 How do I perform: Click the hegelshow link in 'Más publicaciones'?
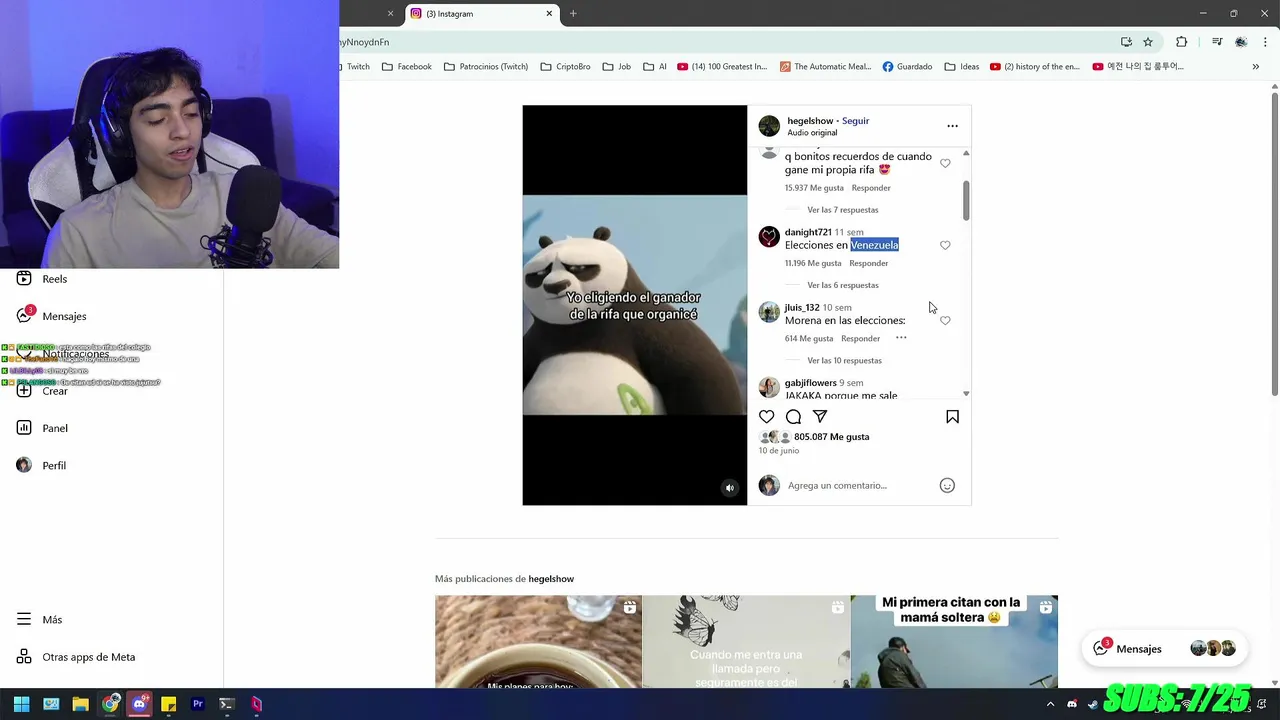click(551, 579)
